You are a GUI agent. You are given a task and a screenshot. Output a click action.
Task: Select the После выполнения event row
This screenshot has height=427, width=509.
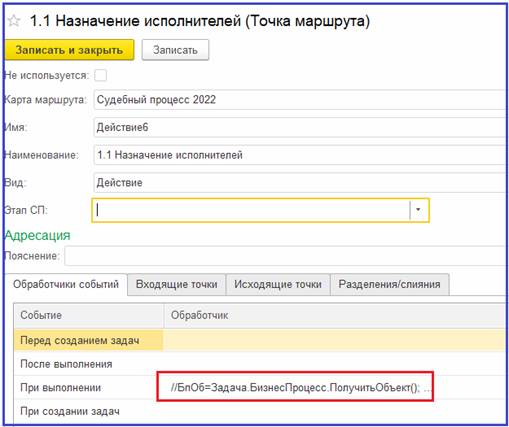260,364
